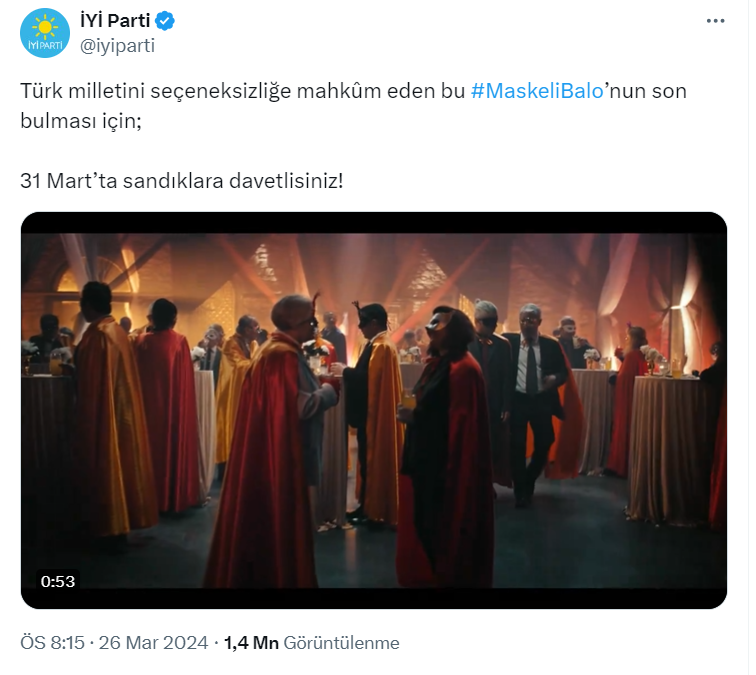Screen dimensions: 756x675
Task: Open the tweet's three-dot more menu
Action: pyautogui.click(x=716, y=21)
